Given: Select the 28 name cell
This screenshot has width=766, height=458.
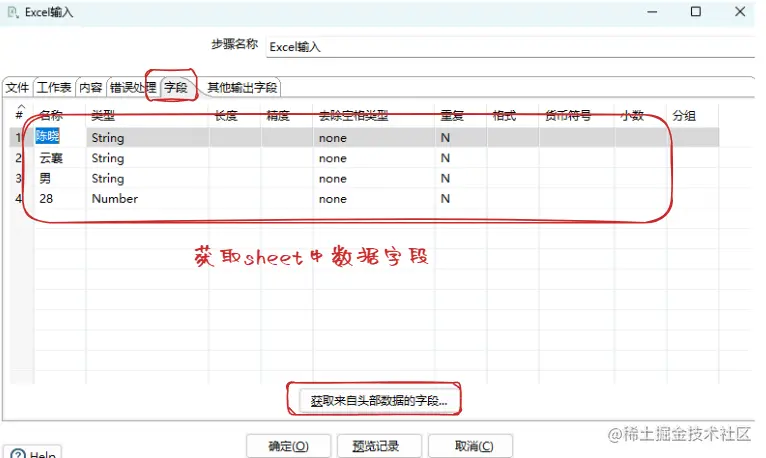Looking at the screenshot, I should pos(60,199).
